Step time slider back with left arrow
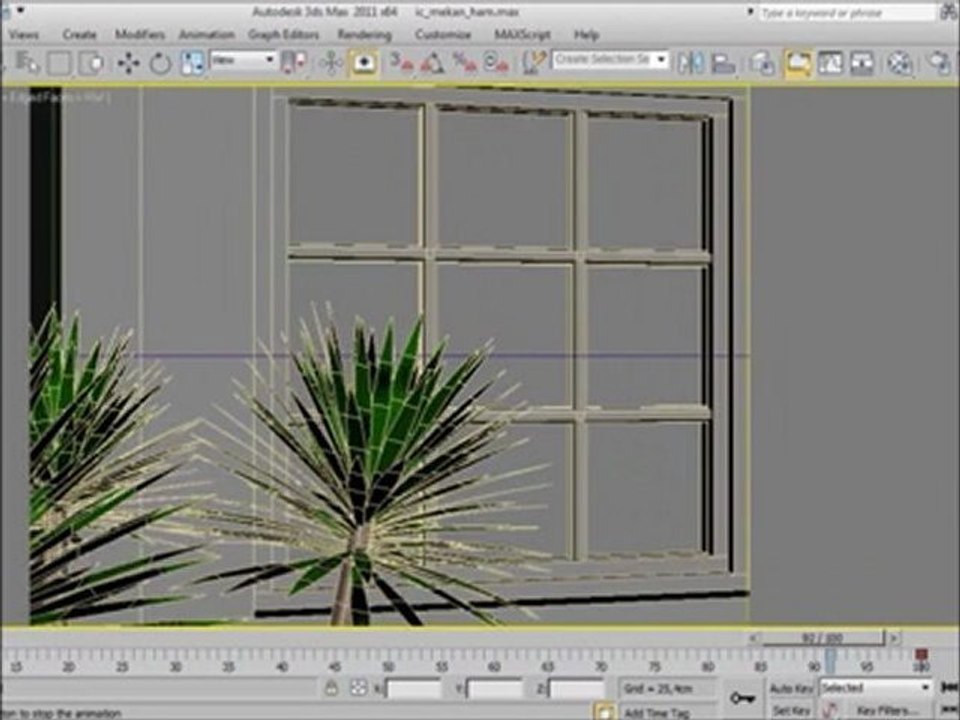 click(x=754, y=638)
